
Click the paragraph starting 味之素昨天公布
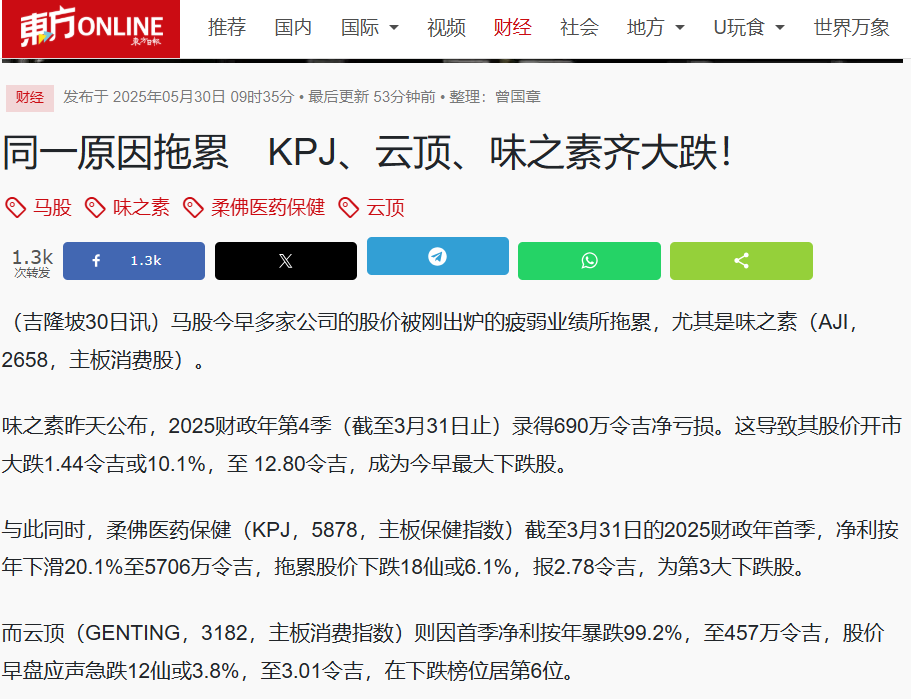(452, 445)
